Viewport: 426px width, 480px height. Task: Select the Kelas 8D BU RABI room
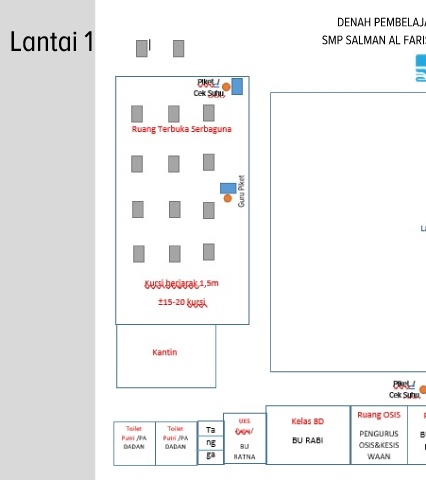click(x=308, y=435)
